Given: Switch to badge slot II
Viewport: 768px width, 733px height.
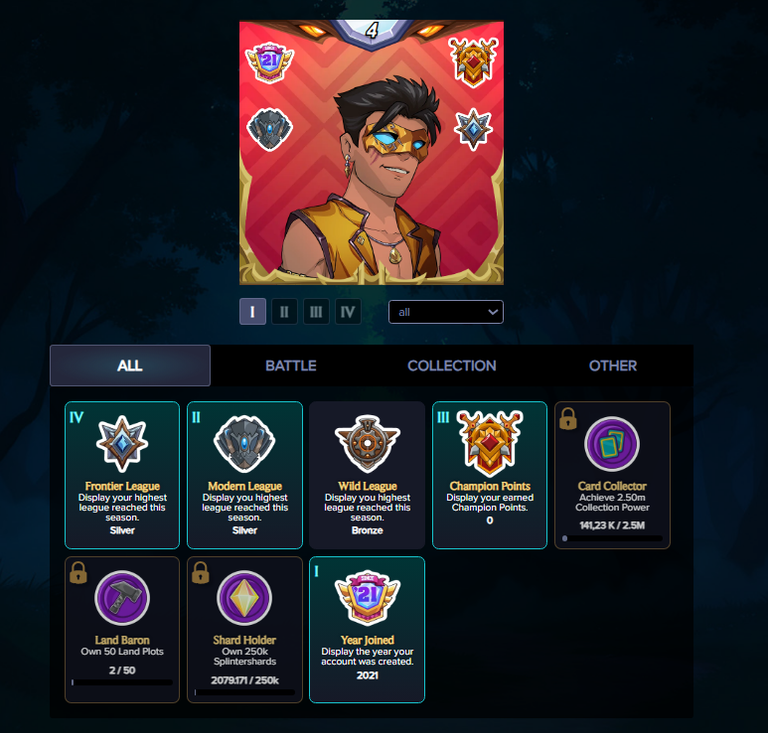Looking at the screenshot, I should pyautogui.click(x=284, y=312).
